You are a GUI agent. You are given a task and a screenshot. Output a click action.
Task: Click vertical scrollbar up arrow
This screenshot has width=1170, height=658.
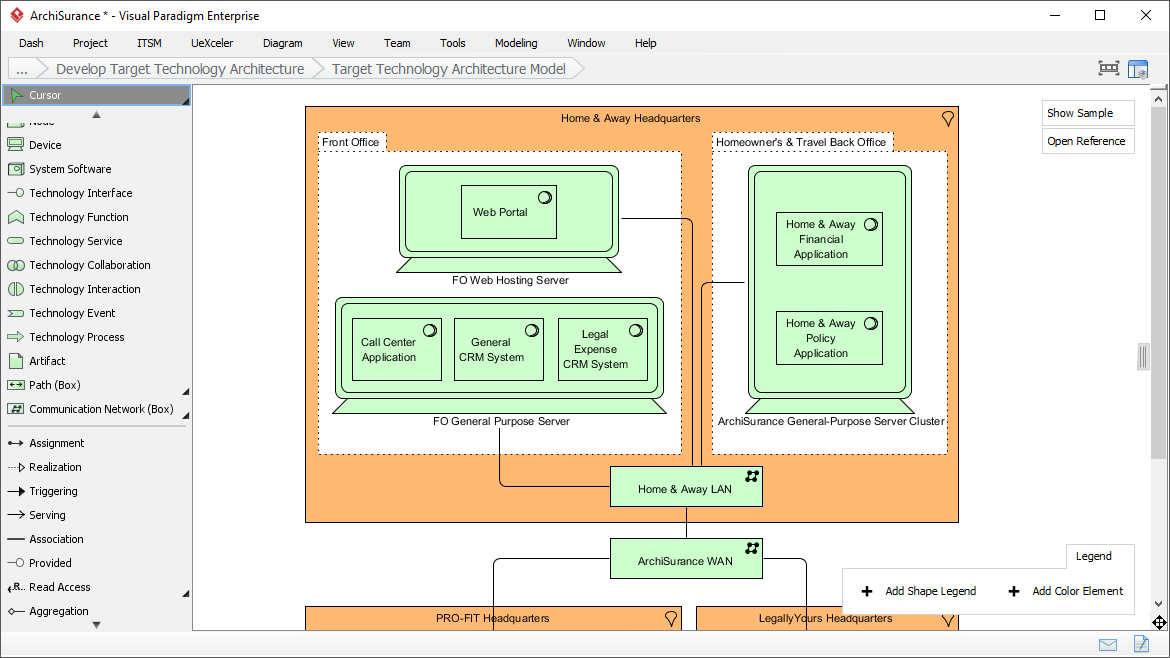[x=1158, y=98]
